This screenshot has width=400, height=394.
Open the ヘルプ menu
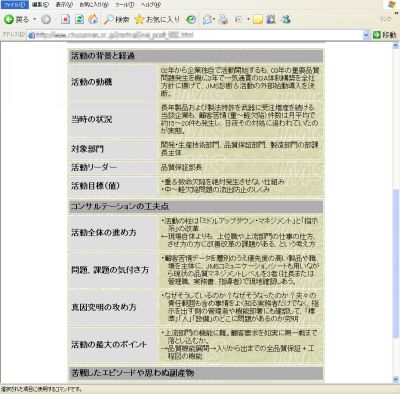click(x=151, y=5)
